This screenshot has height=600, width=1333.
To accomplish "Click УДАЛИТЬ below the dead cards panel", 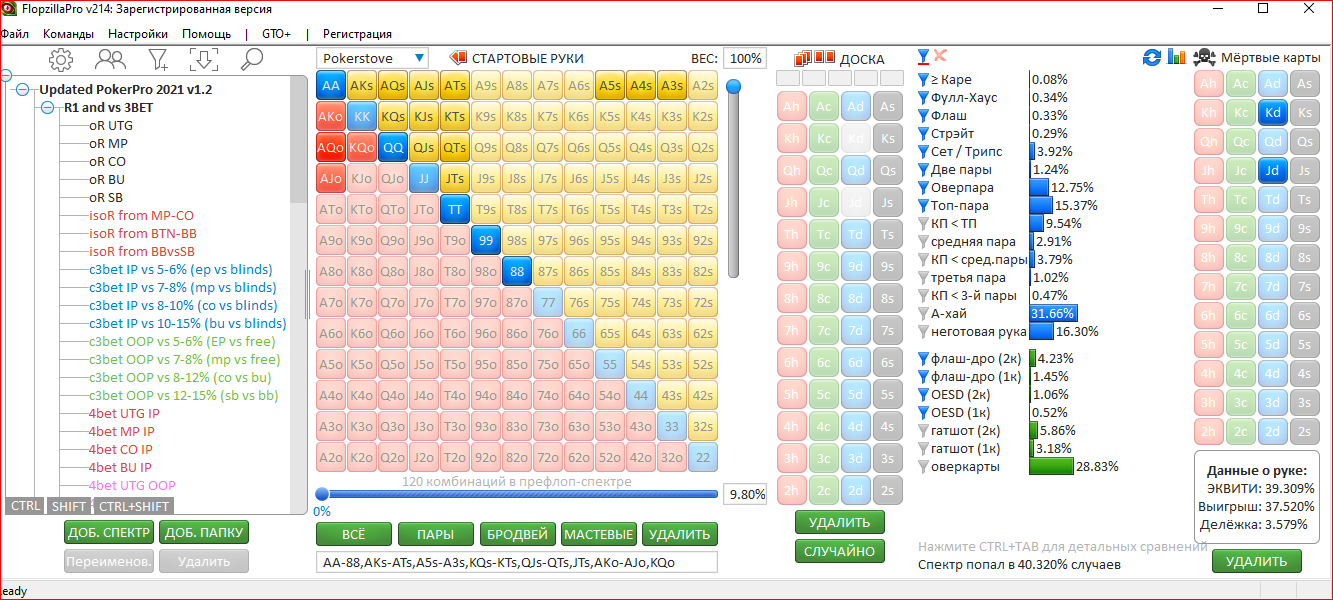I will [1257, 561].
